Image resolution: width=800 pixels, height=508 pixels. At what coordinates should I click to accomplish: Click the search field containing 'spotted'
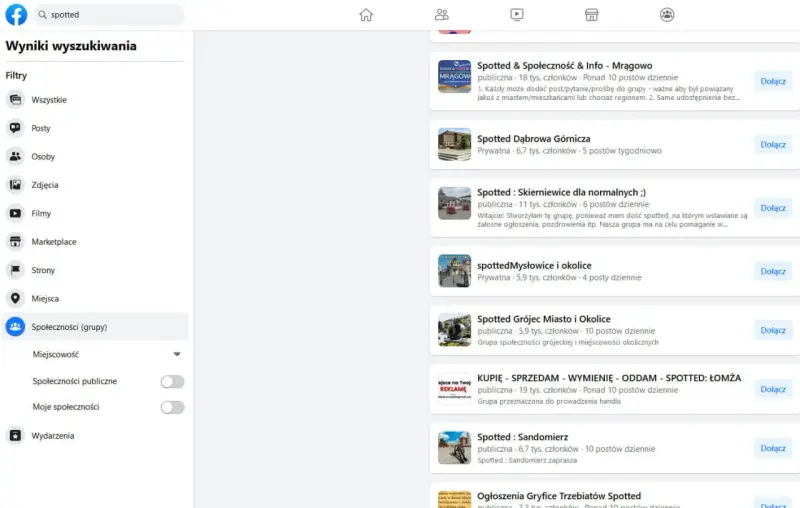[x=109, y=15]
